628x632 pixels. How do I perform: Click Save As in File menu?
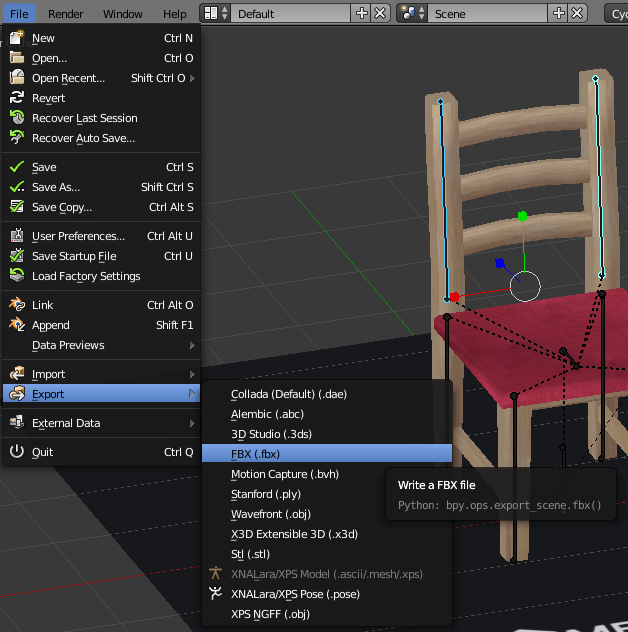pyautogui.click(x=56, y=187)
